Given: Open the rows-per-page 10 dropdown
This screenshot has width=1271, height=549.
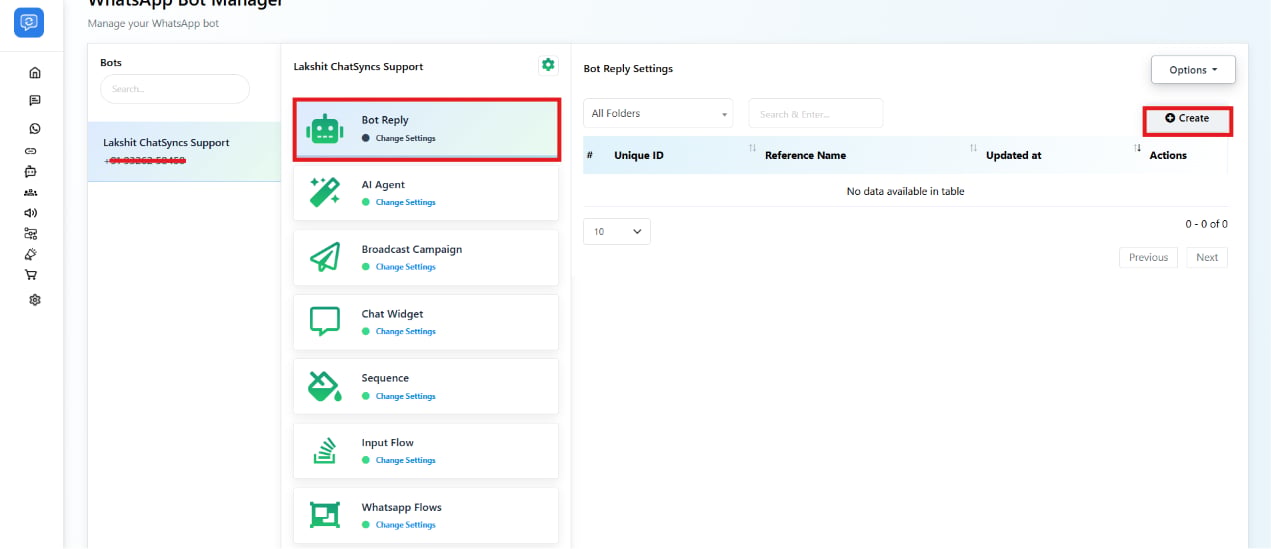Looking at the screenshot, I should coord(616,231).
